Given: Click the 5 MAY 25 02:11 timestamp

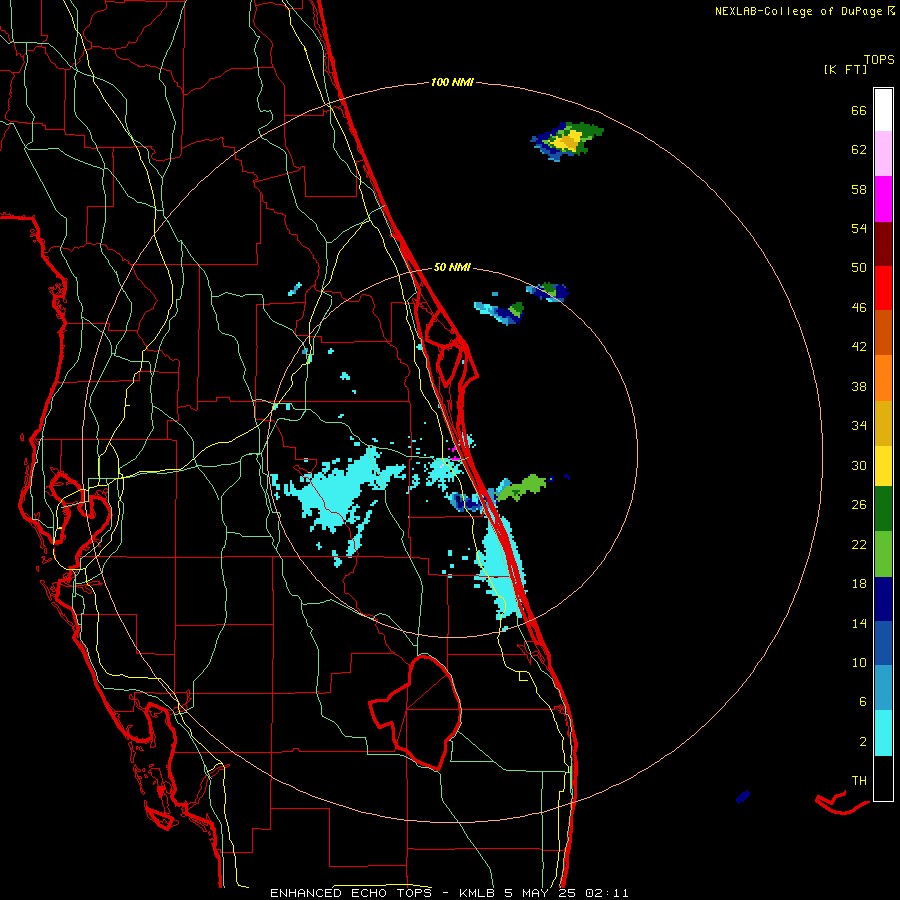Looking at the screenshot, I should [567, 893].
